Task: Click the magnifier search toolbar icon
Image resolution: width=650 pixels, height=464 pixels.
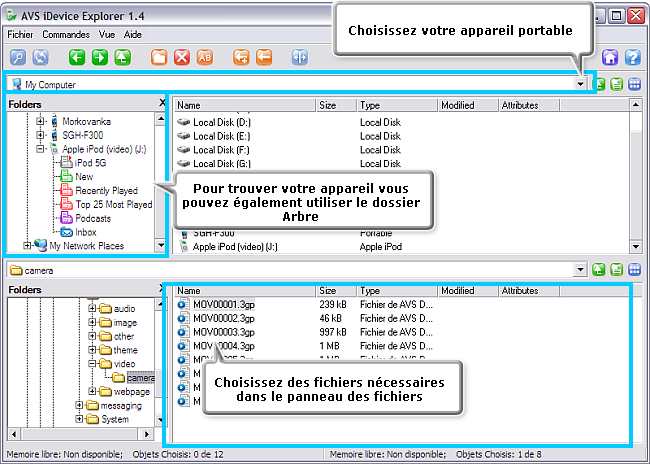Action: tap(18, 57)
